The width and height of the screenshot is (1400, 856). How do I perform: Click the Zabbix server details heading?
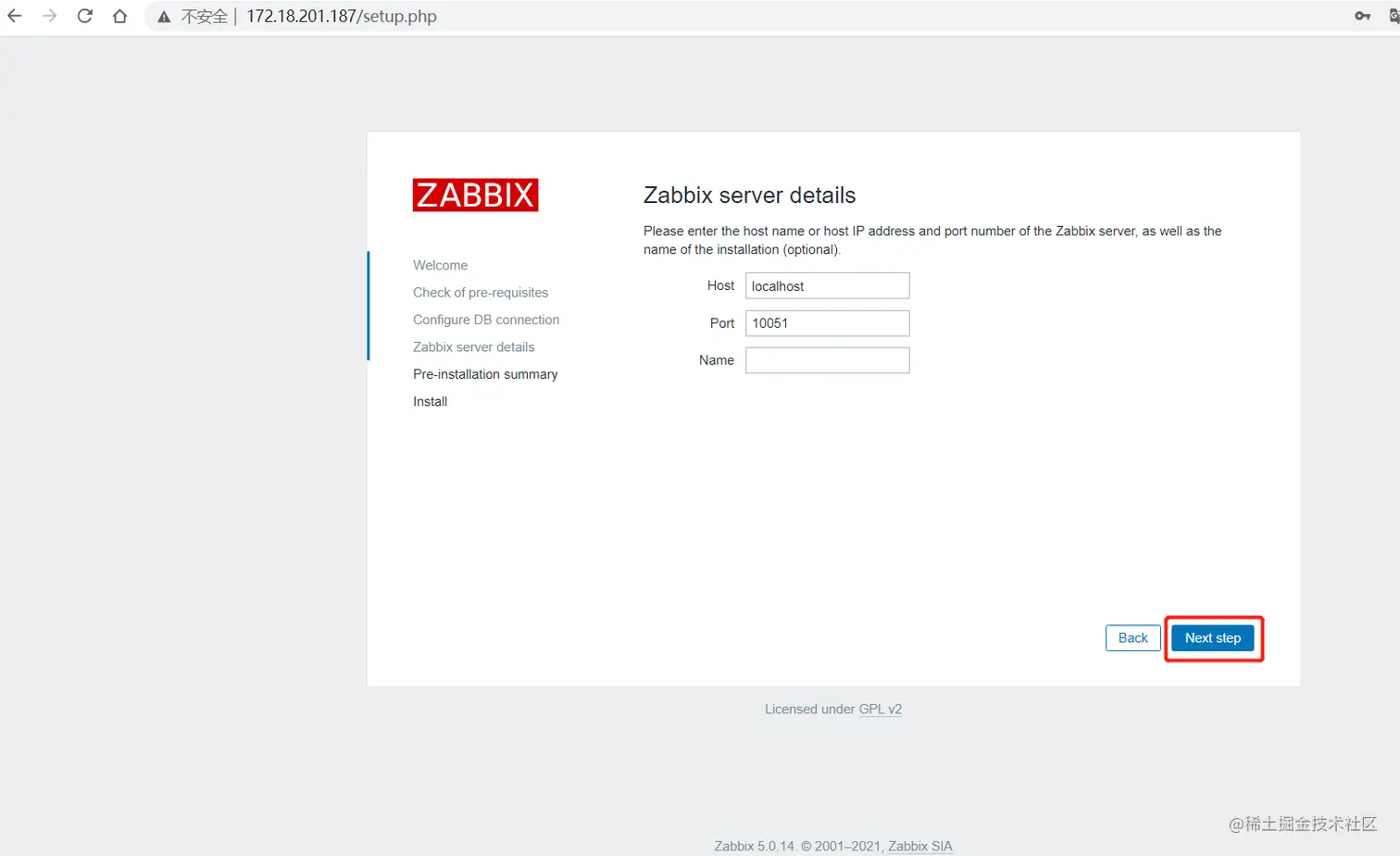749,195
